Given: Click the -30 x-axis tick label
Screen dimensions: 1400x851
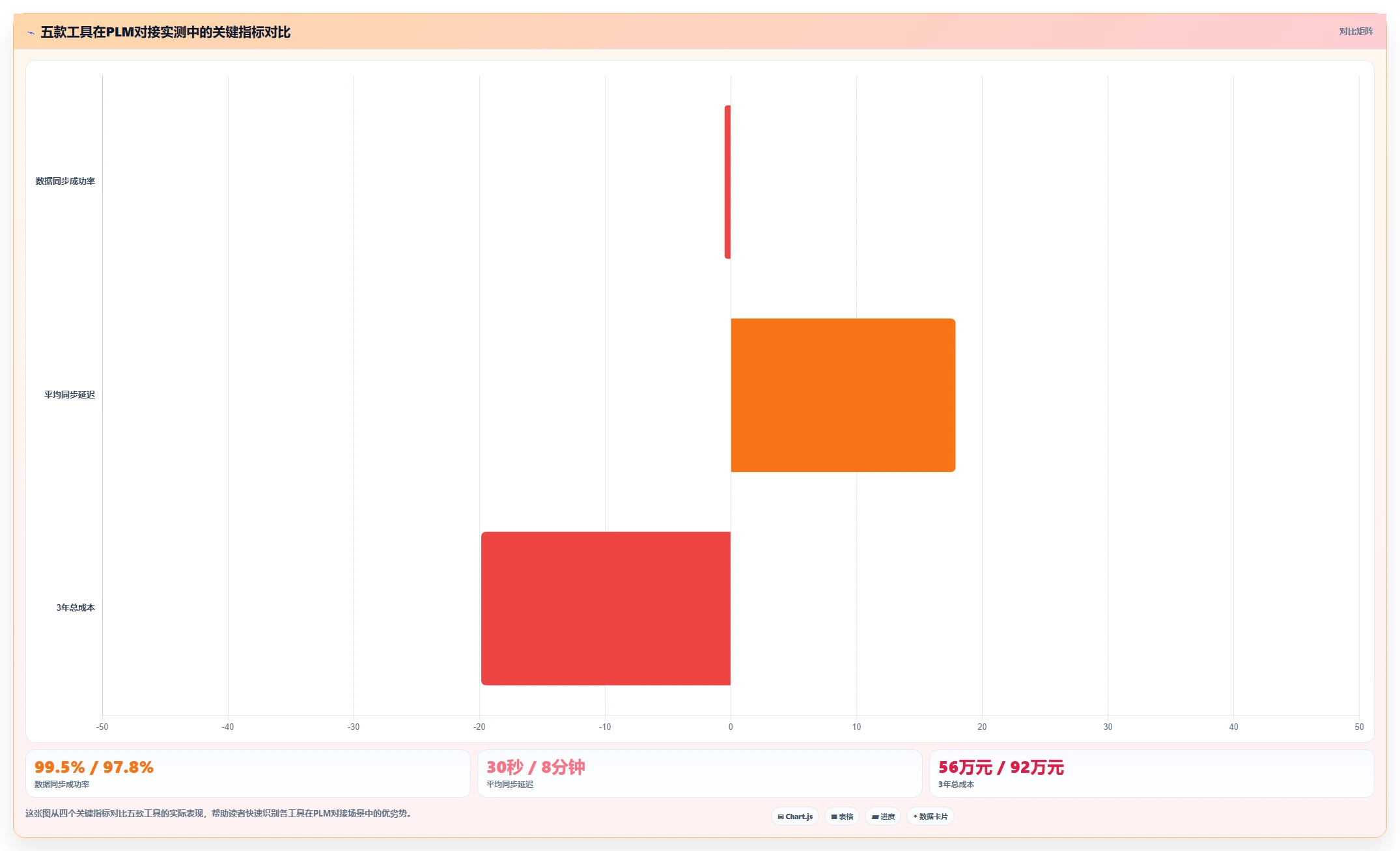Looking at the screenshot, I should click(354, 727).
